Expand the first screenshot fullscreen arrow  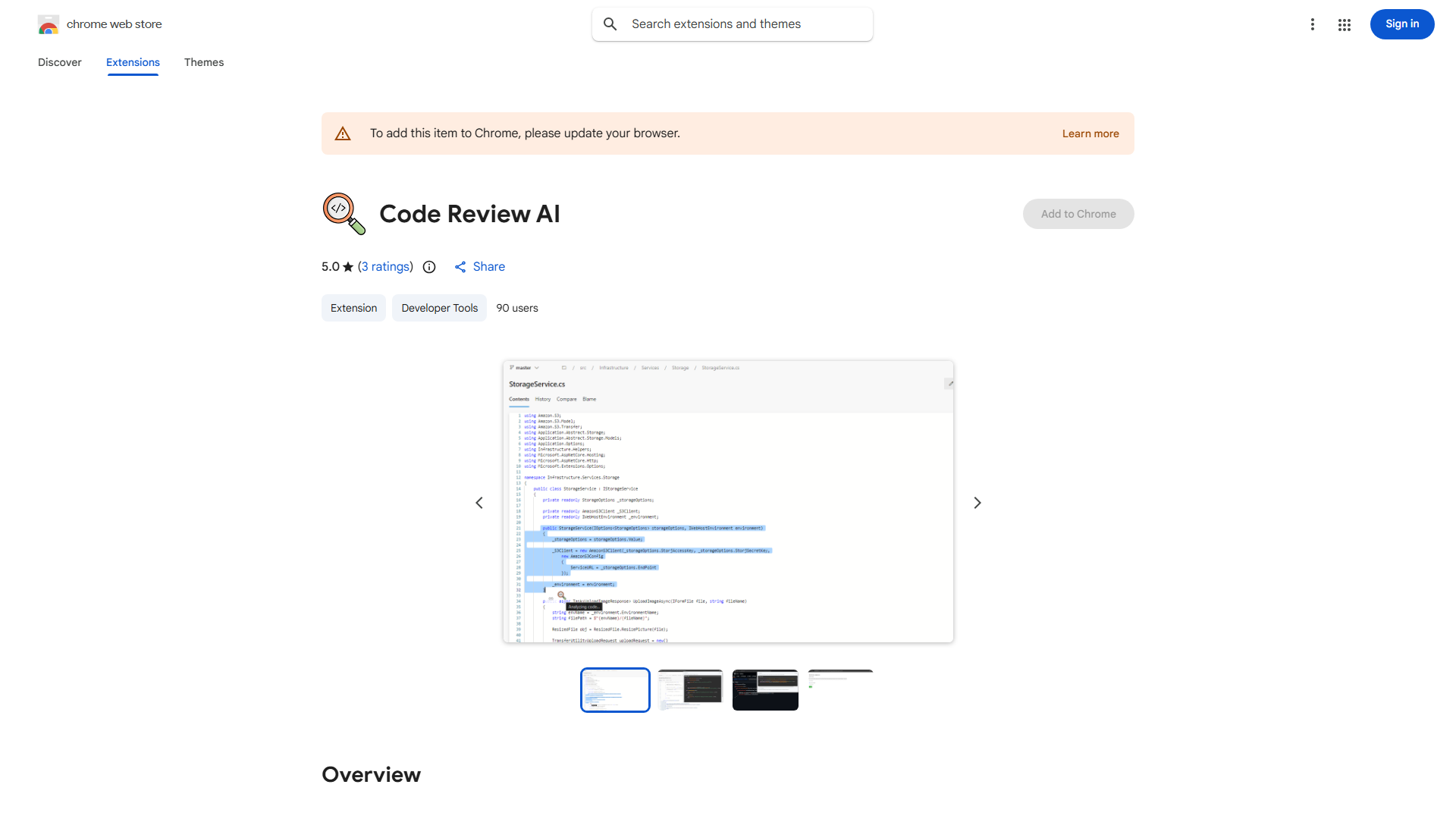[949, 383]
